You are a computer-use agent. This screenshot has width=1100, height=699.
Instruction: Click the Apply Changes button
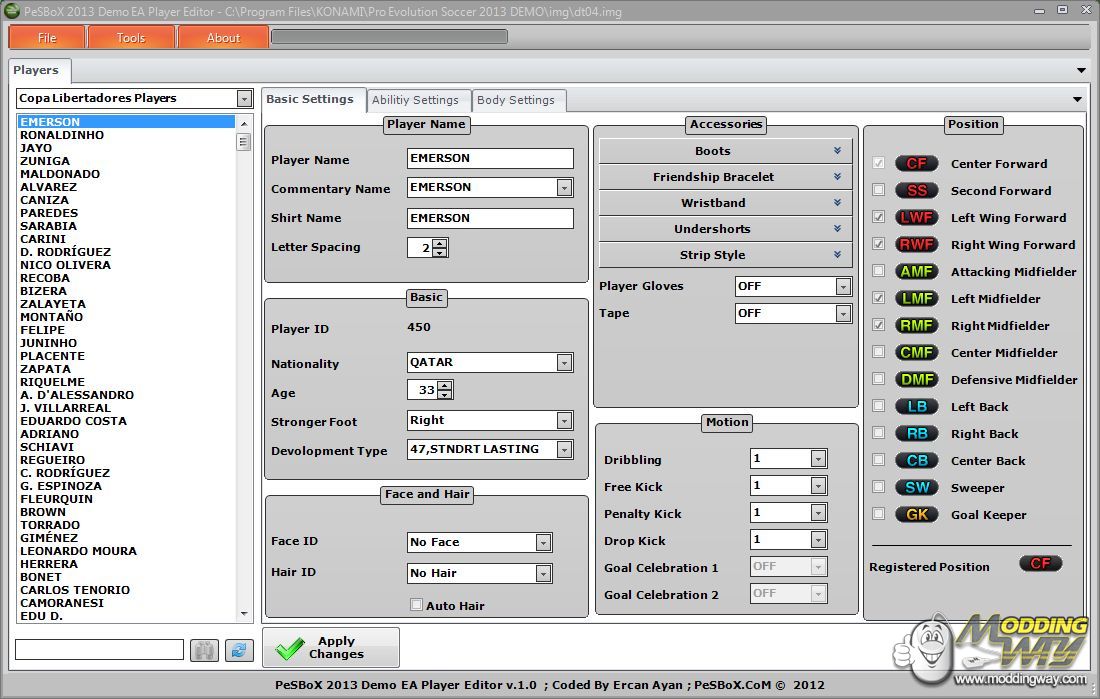(331, 648)
